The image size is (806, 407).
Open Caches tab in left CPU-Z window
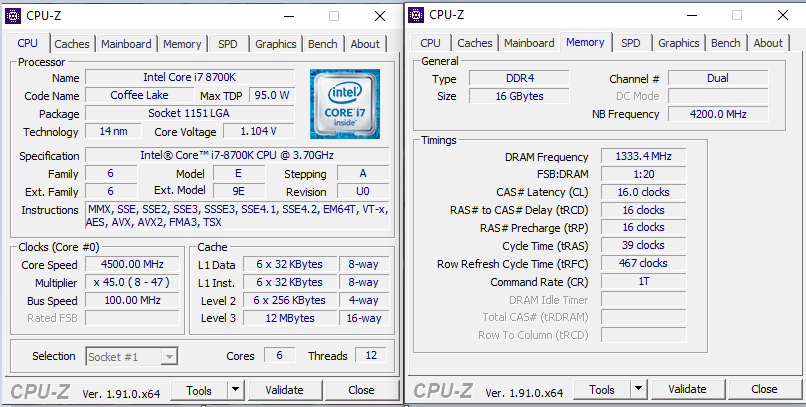(72, 44)
